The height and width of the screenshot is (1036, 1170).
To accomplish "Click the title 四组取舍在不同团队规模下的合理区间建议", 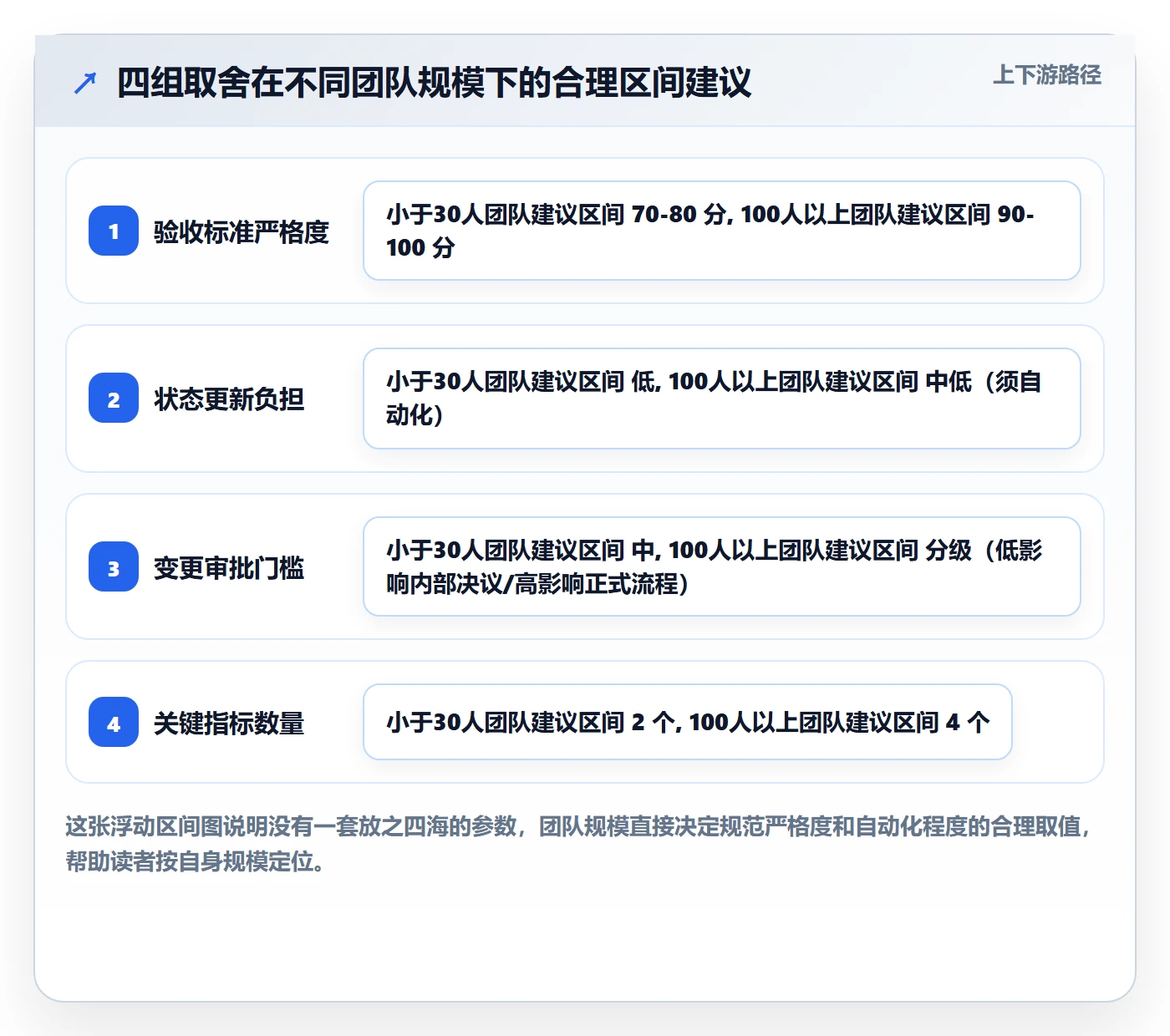I will [434, 83].
